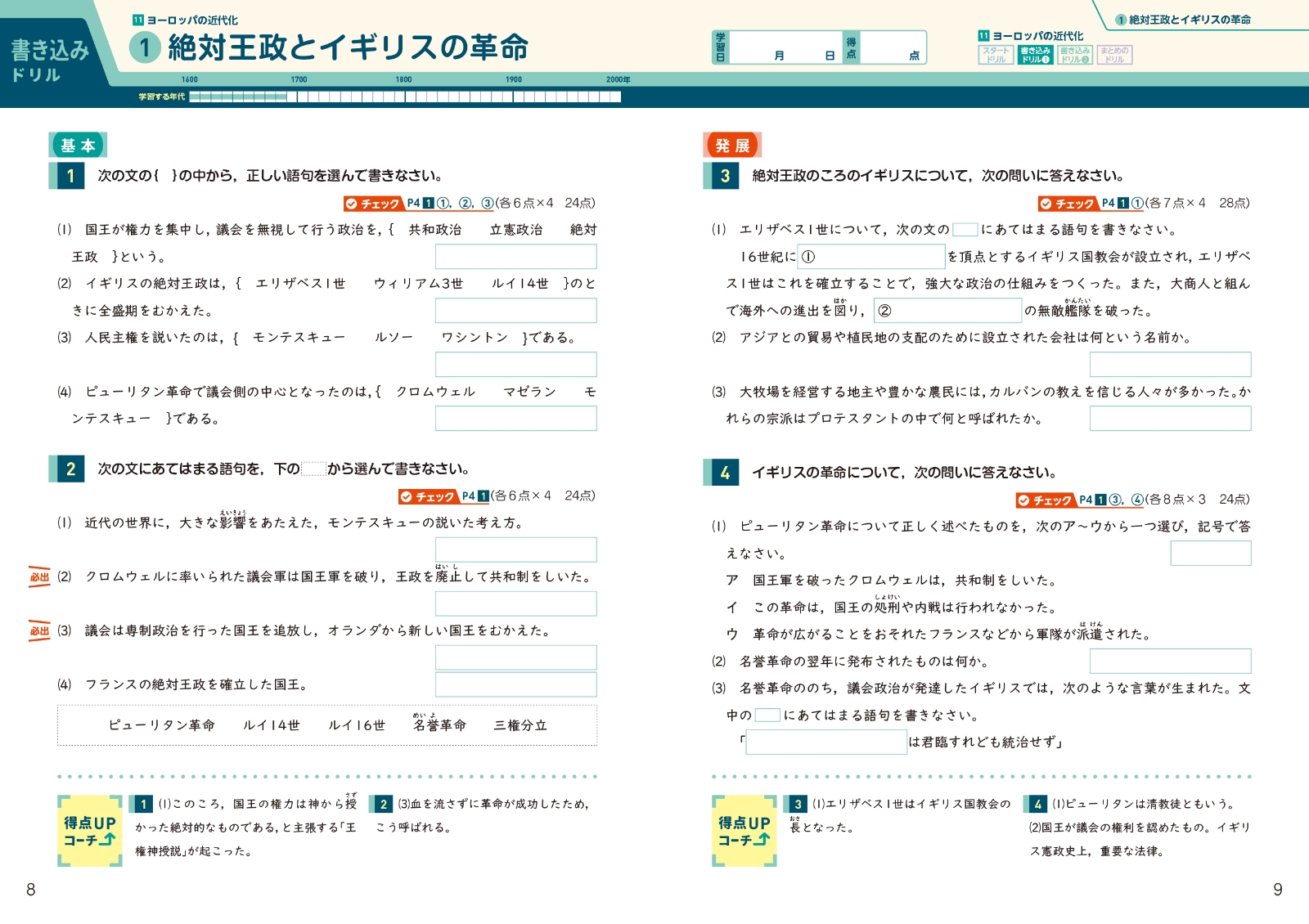Open the 絶対王政とイギリスの革命 top-right page tab
Viewport: 1309px width, 924px height.
tap(1183, 20)
